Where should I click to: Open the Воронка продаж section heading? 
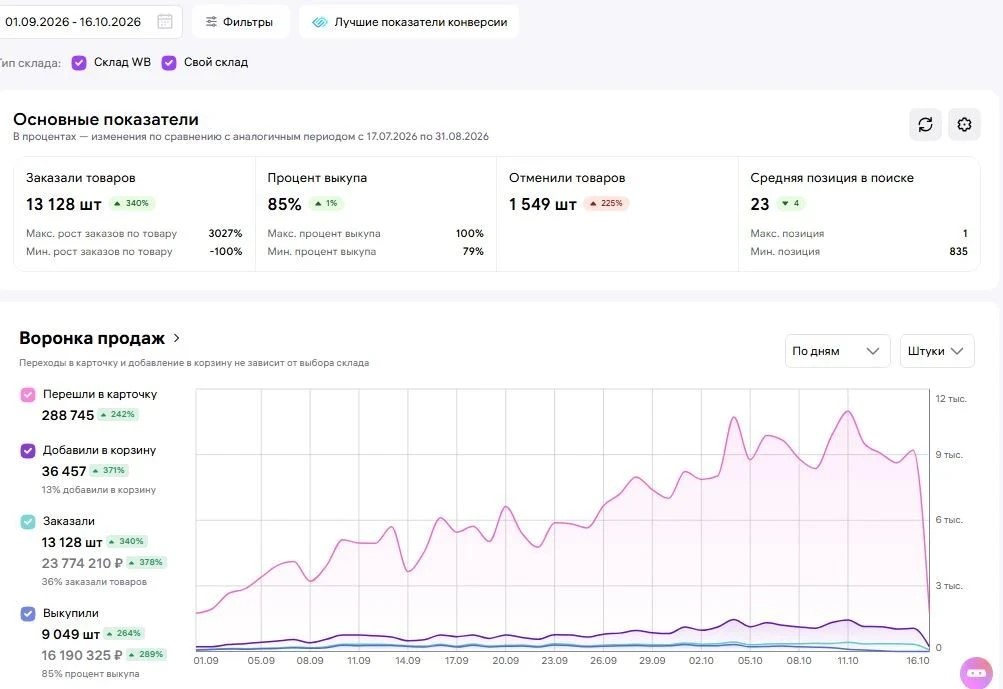[x=92, y=338]
